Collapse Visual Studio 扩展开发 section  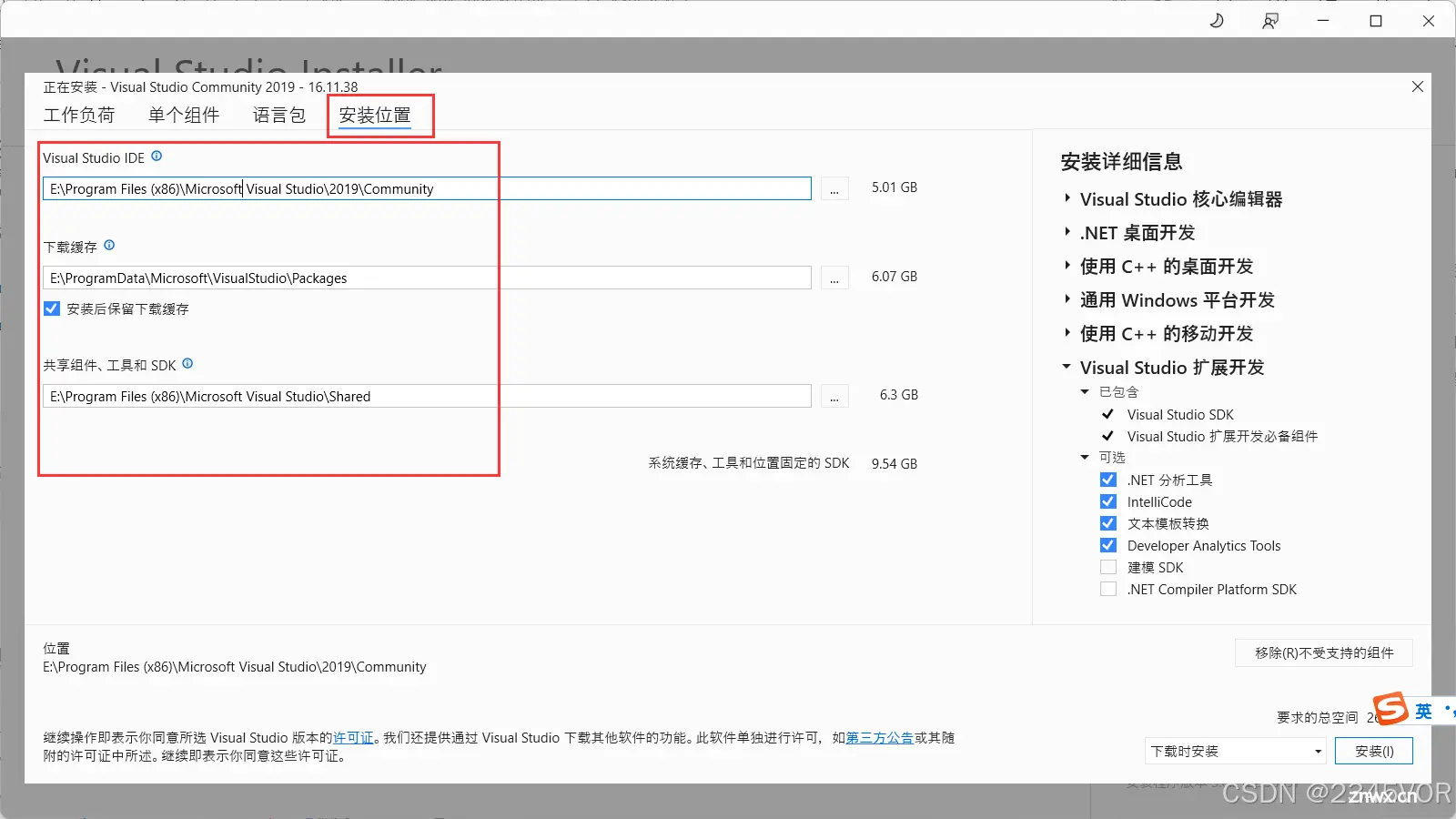(1067, 367)
